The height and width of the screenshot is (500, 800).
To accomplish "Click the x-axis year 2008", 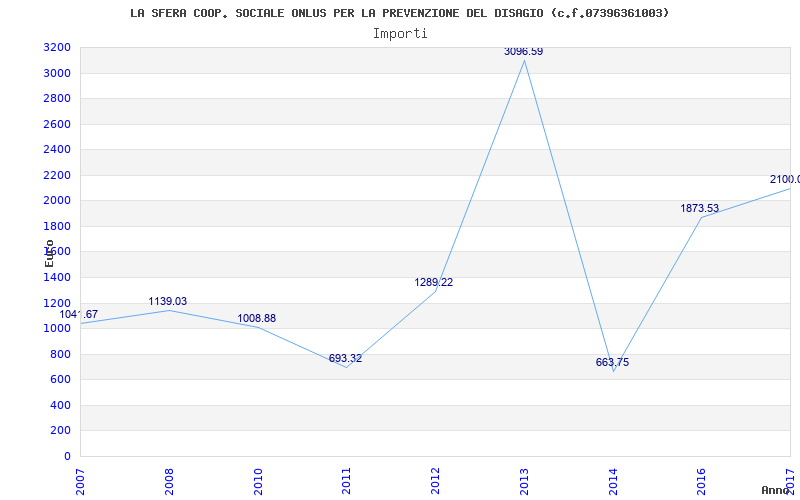I will coord(169,482).
